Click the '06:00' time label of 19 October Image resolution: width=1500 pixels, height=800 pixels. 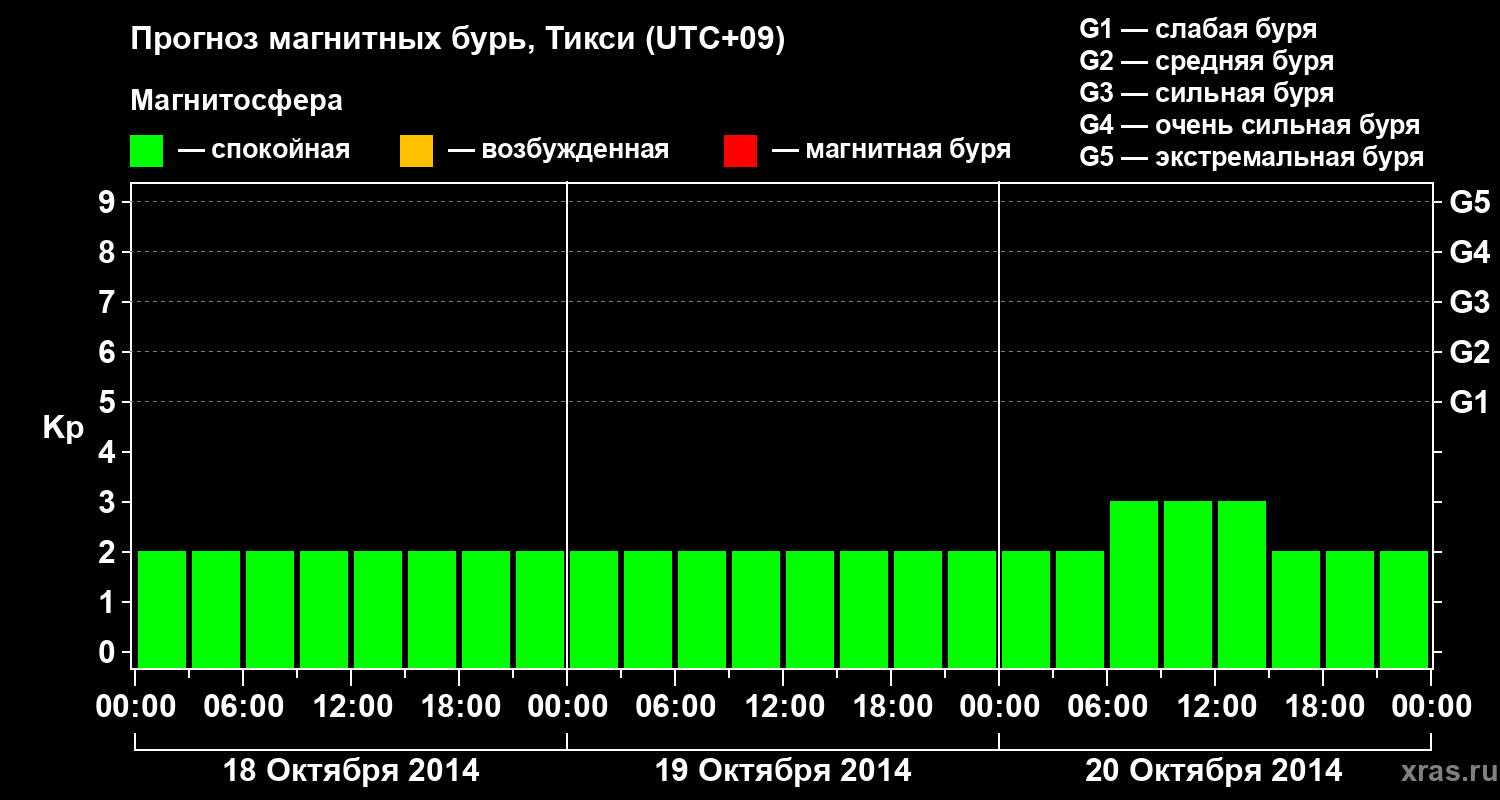tap(675, 706)
